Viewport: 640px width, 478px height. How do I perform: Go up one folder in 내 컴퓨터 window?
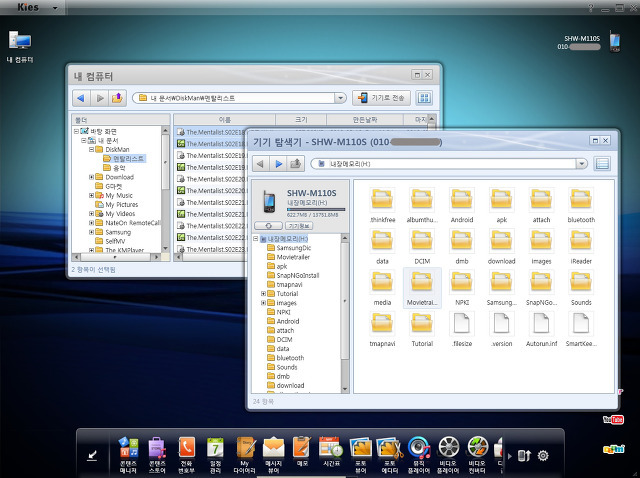click(117, 98)
